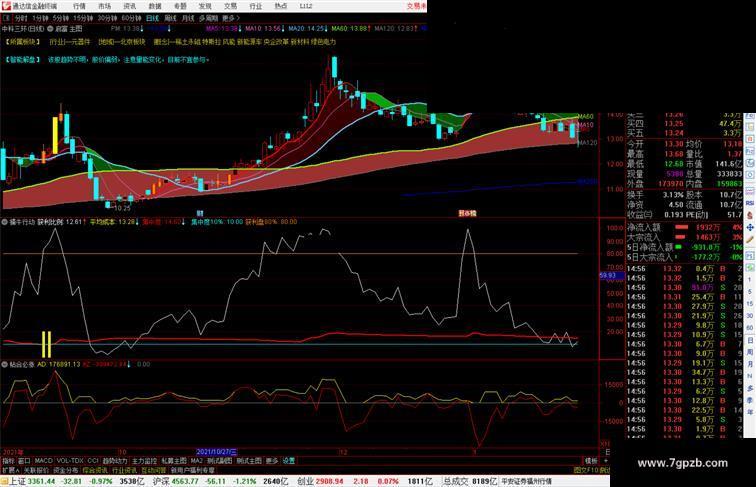Switch chart to 15分钟 period
The image size is (756, 487).
click(x=83, y=18)
